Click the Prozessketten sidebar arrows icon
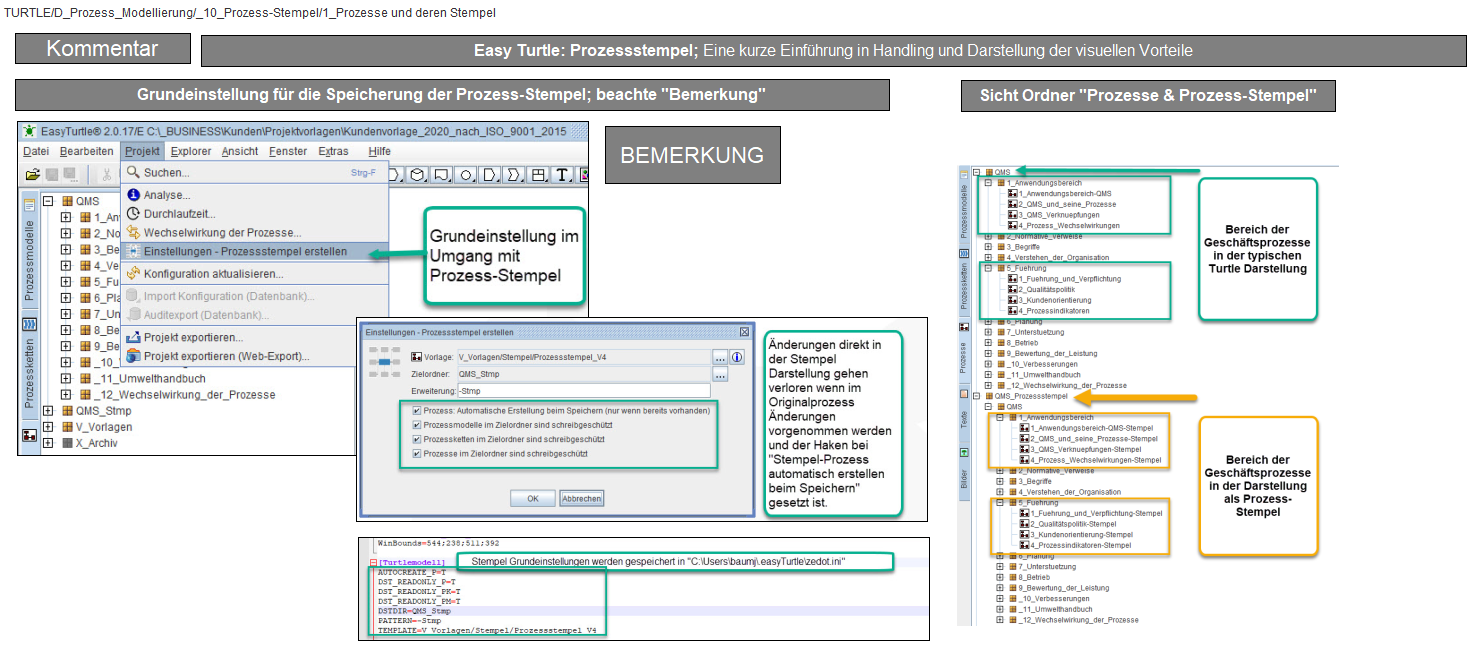 coord(29,324)
